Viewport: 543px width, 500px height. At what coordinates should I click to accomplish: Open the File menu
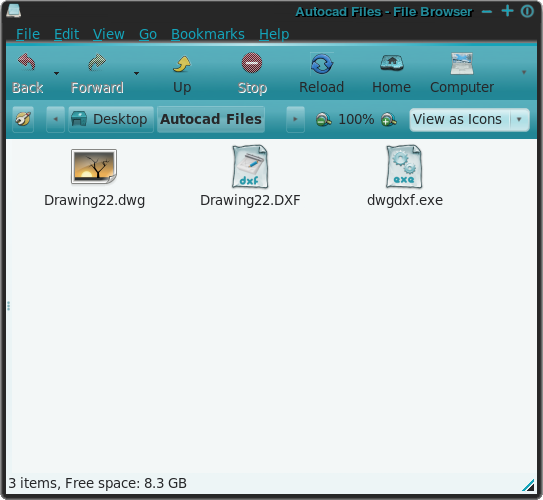click(x=28, y=34)
